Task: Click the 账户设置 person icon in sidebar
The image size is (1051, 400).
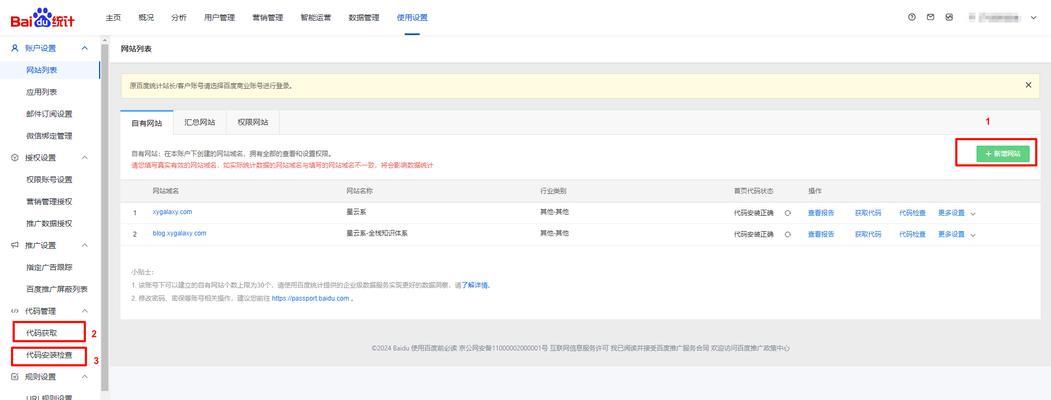Action: pyautogui.click(x=14, y=48)
